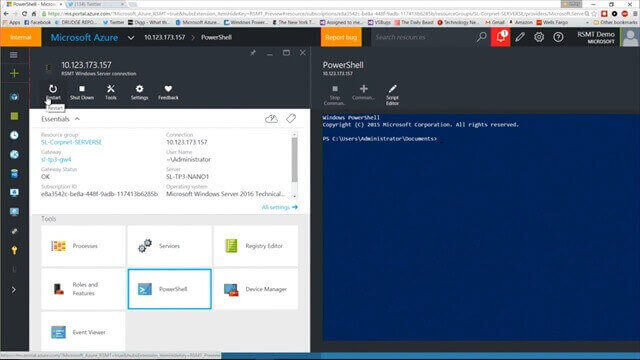640x360 pixels.
Task: Toggle the hamburger menu in sidebar
Action: tap(14, 55)
